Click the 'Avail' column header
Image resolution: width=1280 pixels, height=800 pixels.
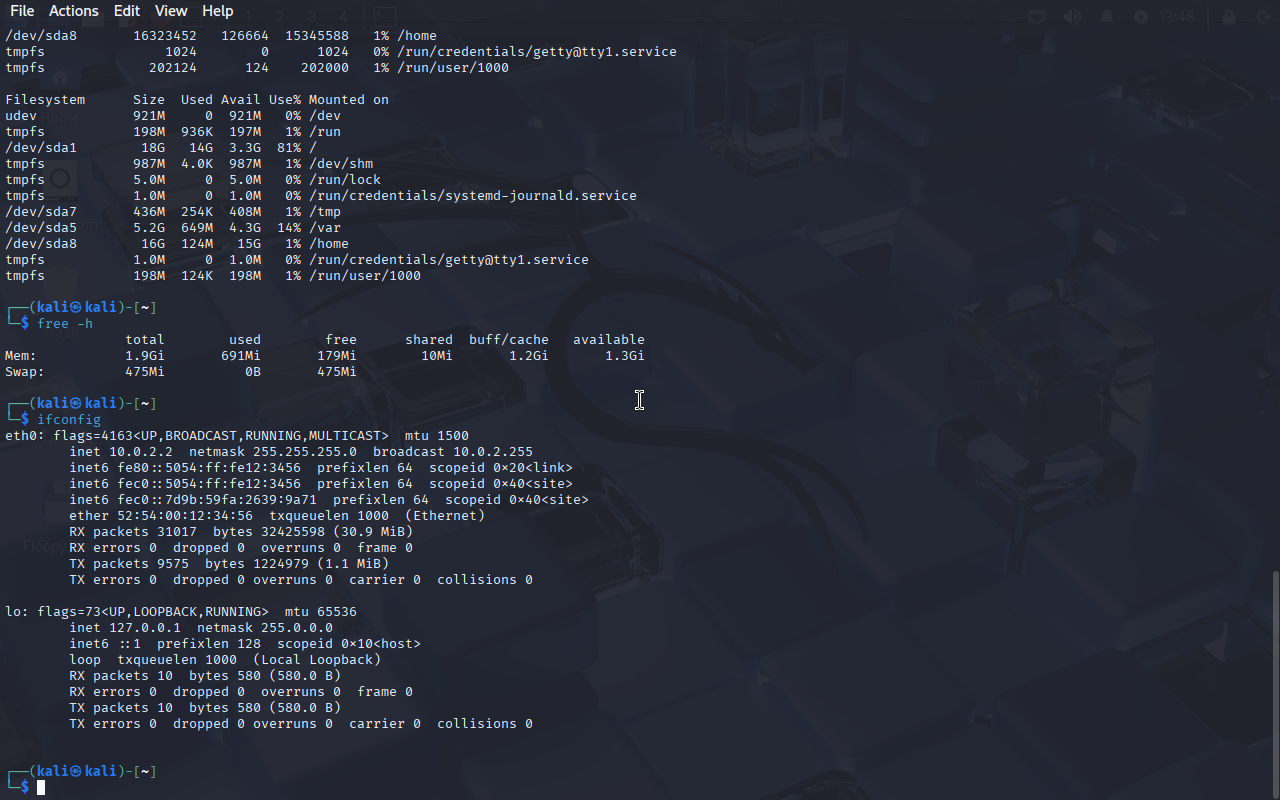[x=241, y=100]
